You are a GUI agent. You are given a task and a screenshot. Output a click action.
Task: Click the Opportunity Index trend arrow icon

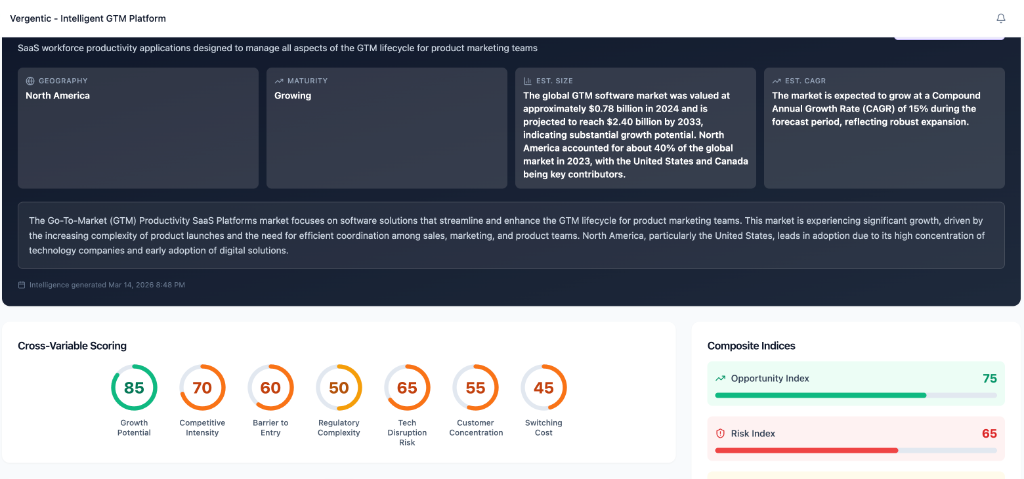[x=720, y=378]
